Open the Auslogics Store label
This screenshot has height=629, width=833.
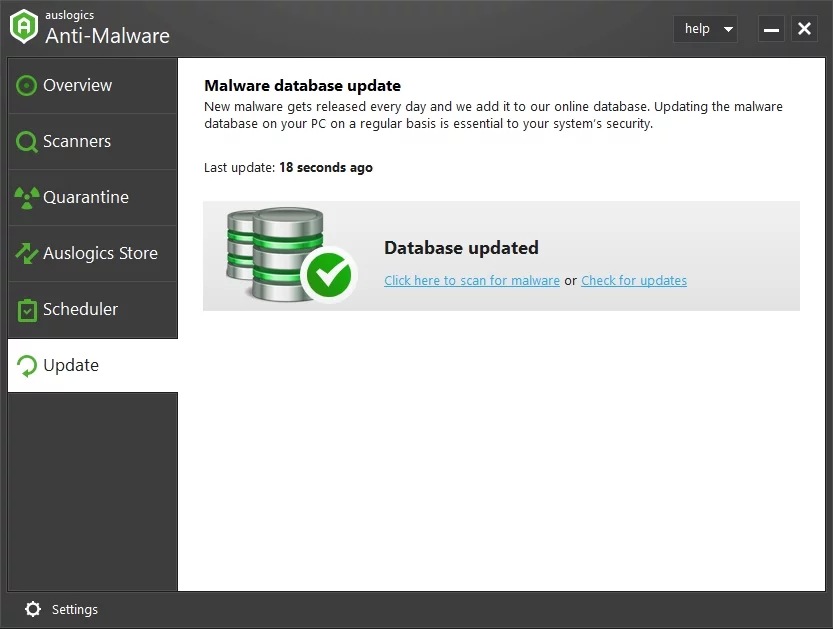coord(100,254)
